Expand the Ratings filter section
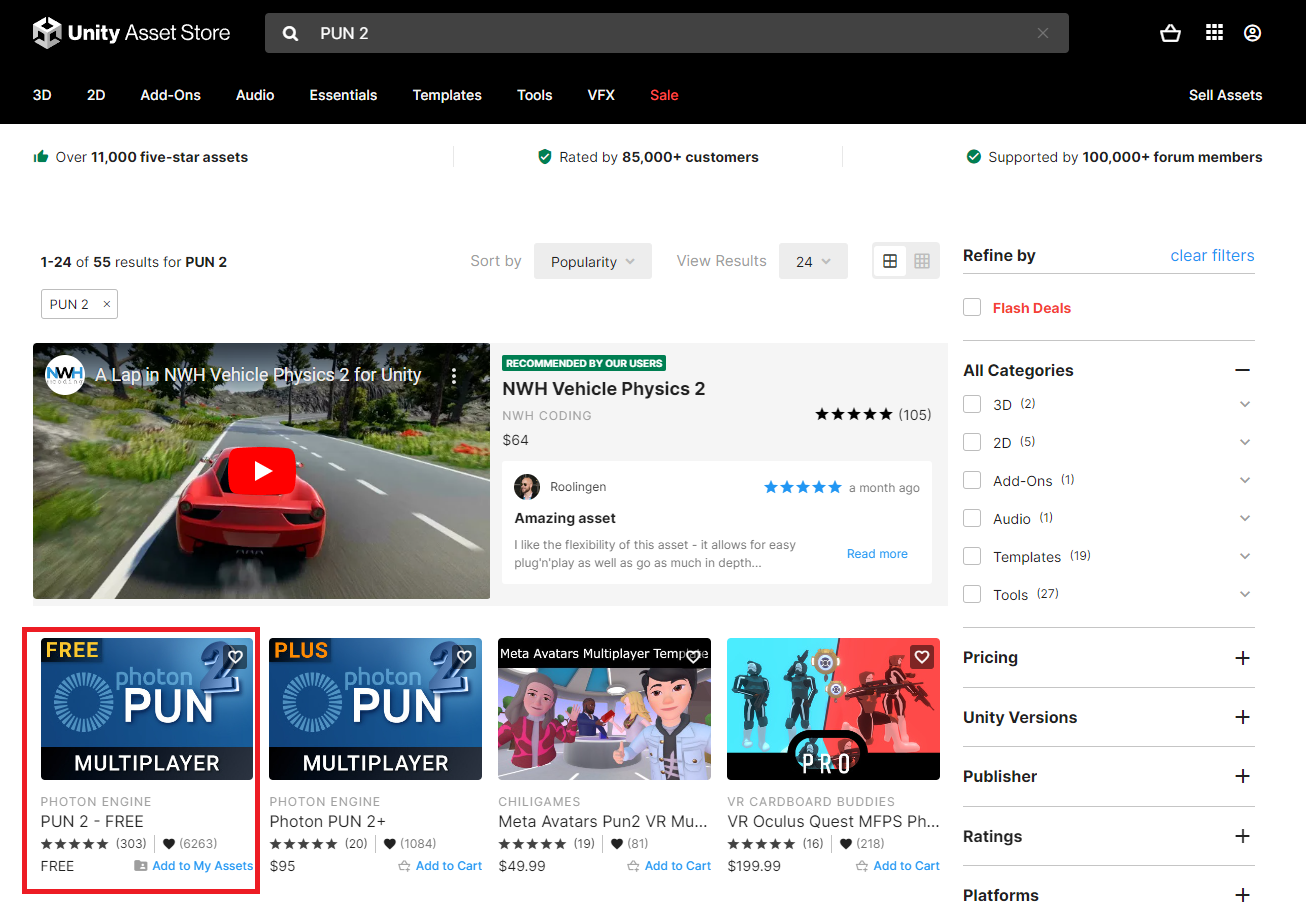 [x=1243, y=836]
